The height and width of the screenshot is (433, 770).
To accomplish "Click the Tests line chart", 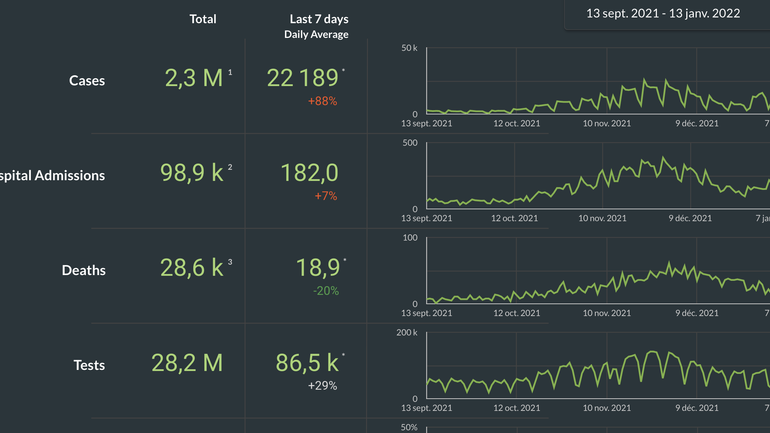I will [x=597, y=371].
